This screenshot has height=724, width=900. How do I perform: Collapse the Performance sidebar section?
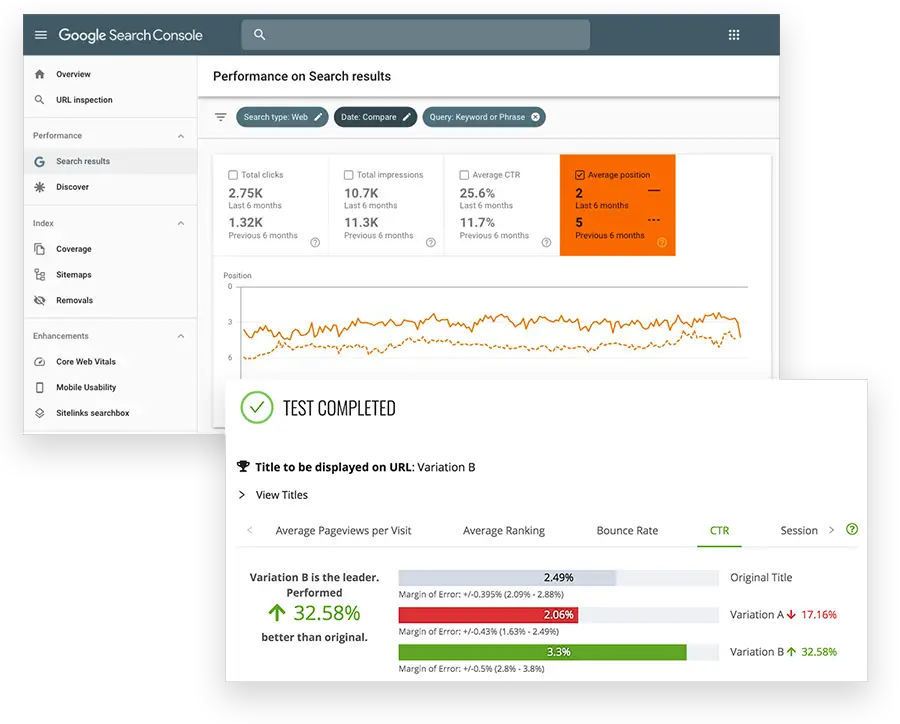click(x=181, y=136)
